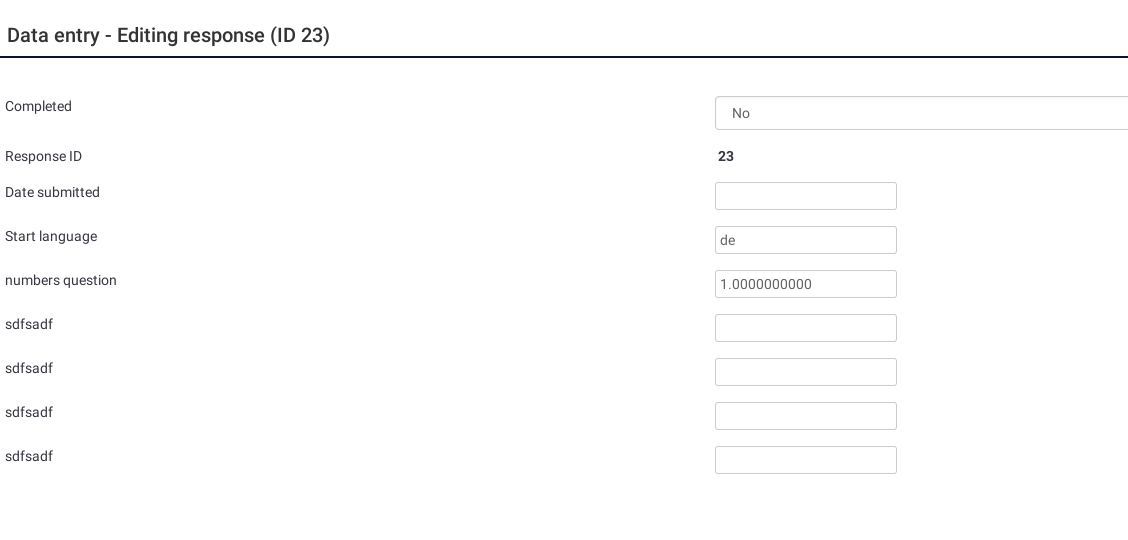
Task: Click the third sdfsadf label
Action: (x=29, y=412)
